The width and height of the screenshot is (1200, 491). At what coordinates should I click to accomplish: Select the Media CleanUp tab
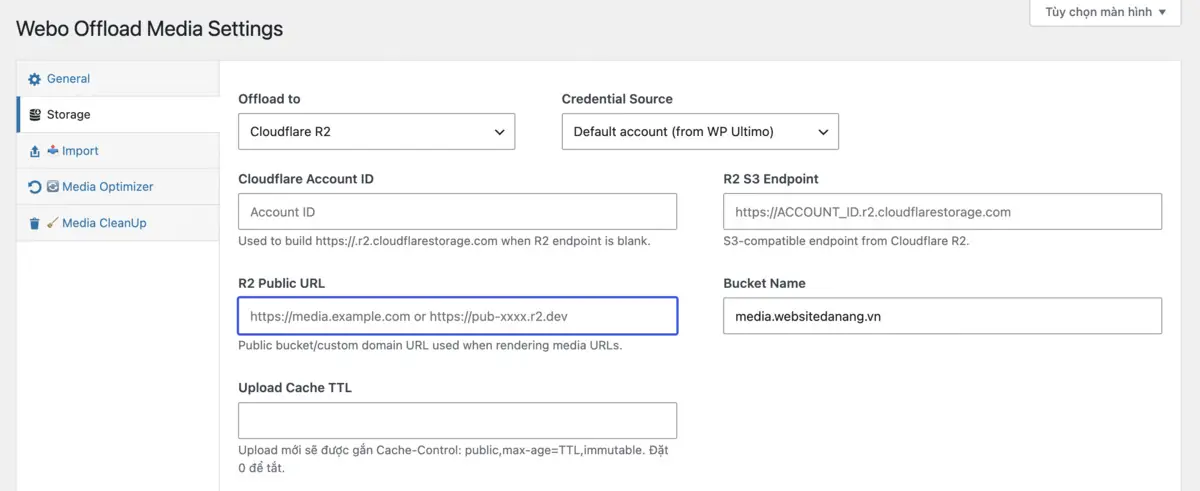pyautogui.click(x=118, y=222)
